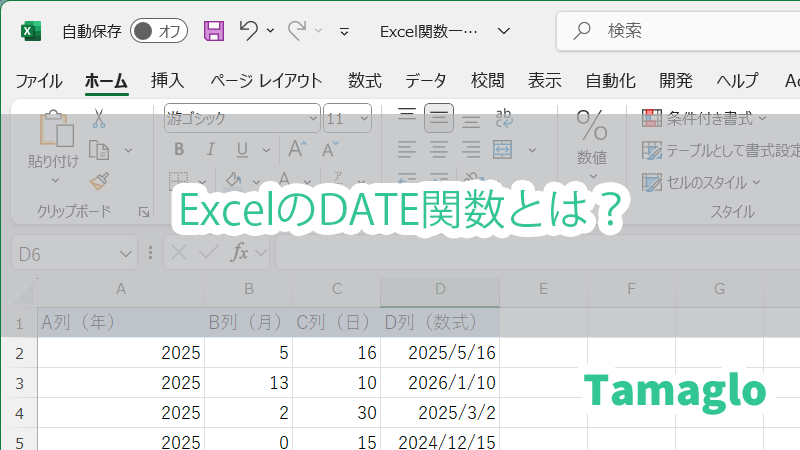
Task: Click the undo arrow icon
Action: [x=249, y=31]
